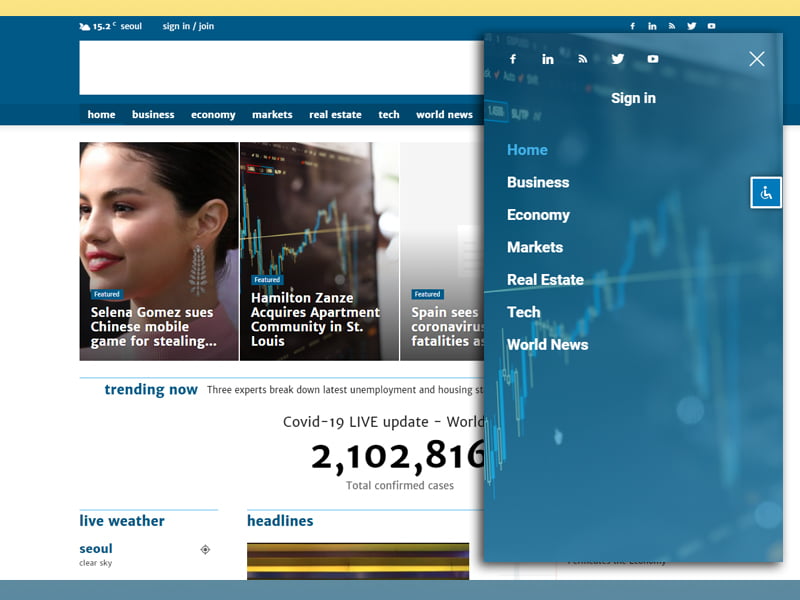Click the LinkedIn icon in the slide-out menu
The height and width of the screenshot is (600, 800).
(548, 59)
